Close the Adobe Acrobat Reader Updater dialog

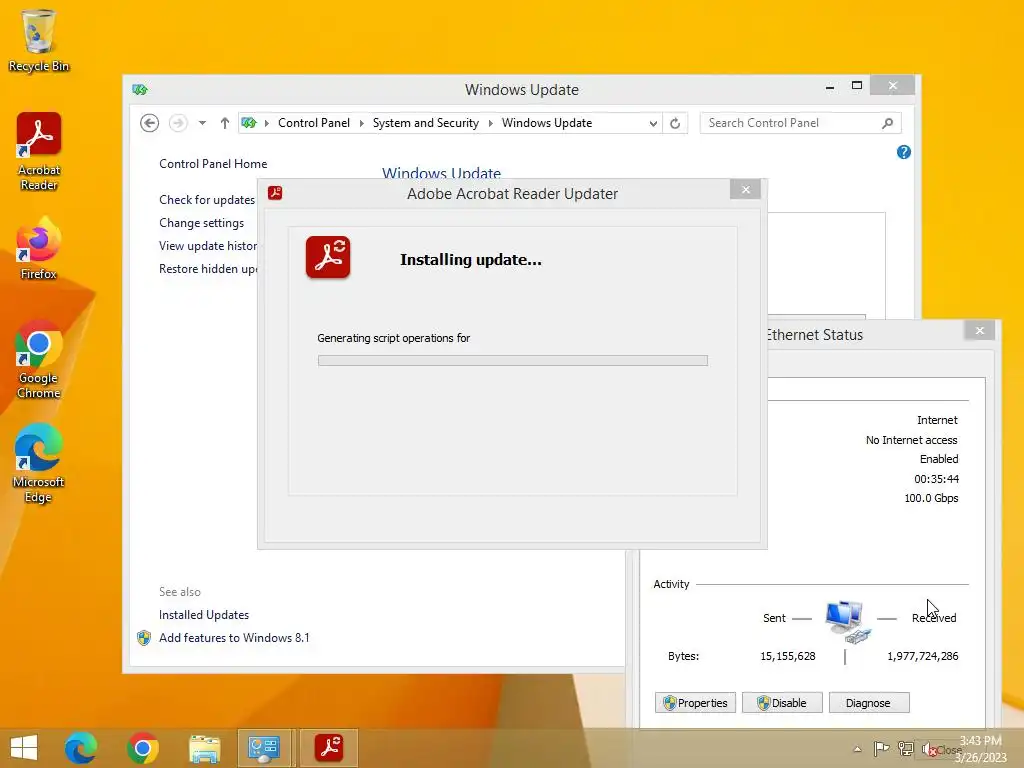pyautogui.click(x=745, y=189)
